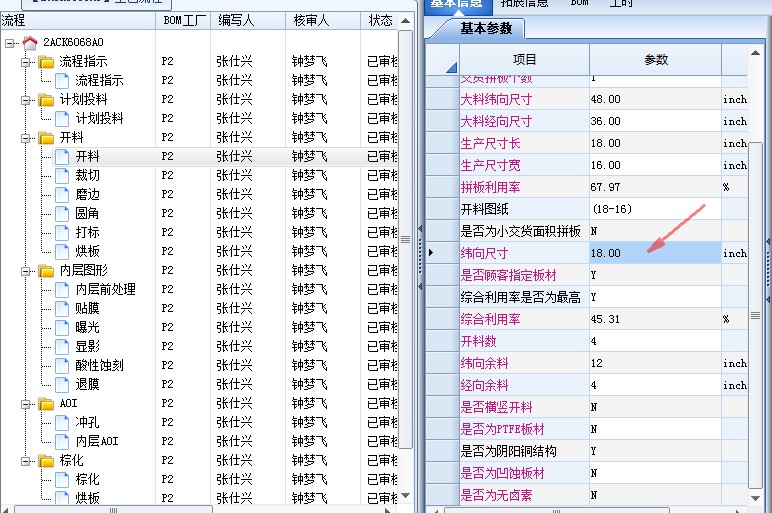Click the document icon beside 贴膜
This screenshot has height=513, width=772.
pos(62,309)
